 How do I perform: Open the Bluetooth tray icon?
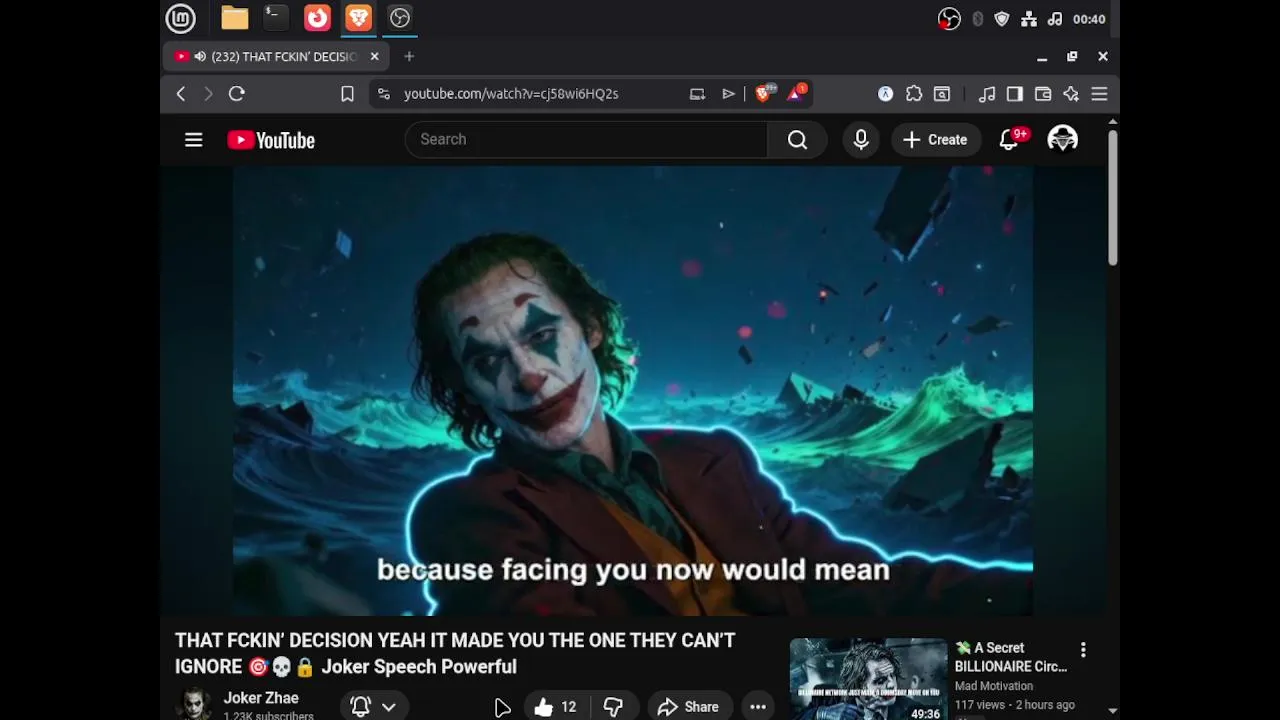(977, 19)
